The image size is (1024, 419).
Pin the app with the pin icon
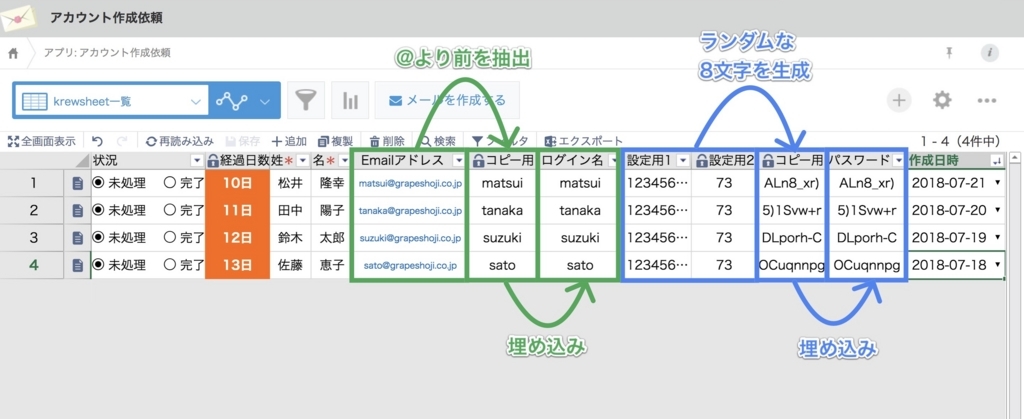tap(949, 53)
